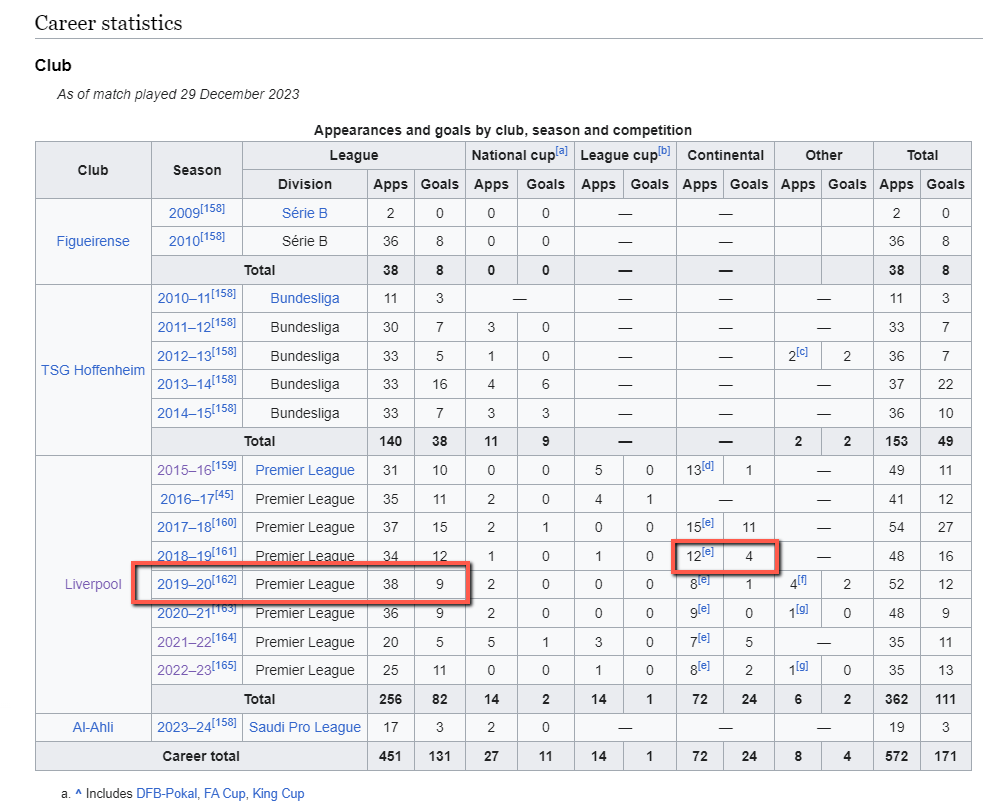
Task: Open the 2021–22 season link
Action: pyautogui.click(x=184, y=642)
